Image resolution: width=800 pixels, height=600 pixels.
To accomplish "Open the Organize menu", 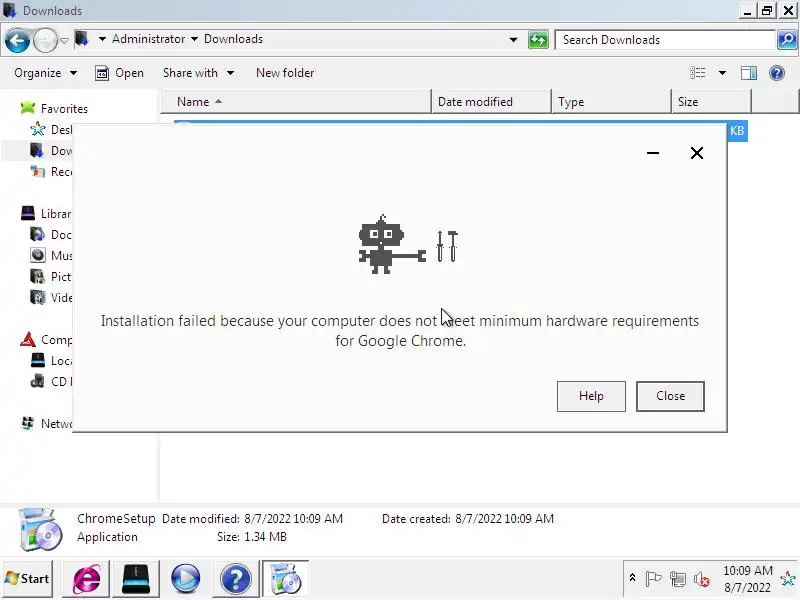I will click(45, 73).
